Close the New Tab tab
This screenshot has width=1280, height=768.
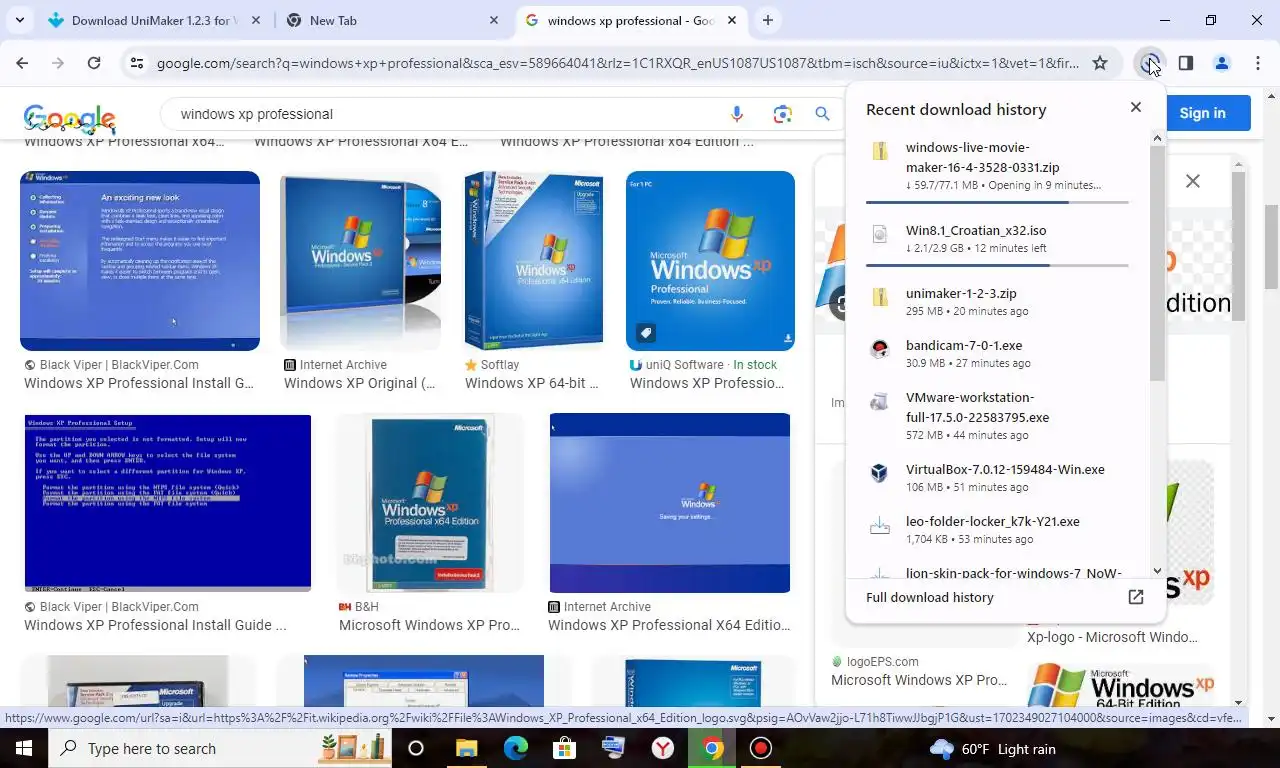pyautogui.click(x=494, y=20)
